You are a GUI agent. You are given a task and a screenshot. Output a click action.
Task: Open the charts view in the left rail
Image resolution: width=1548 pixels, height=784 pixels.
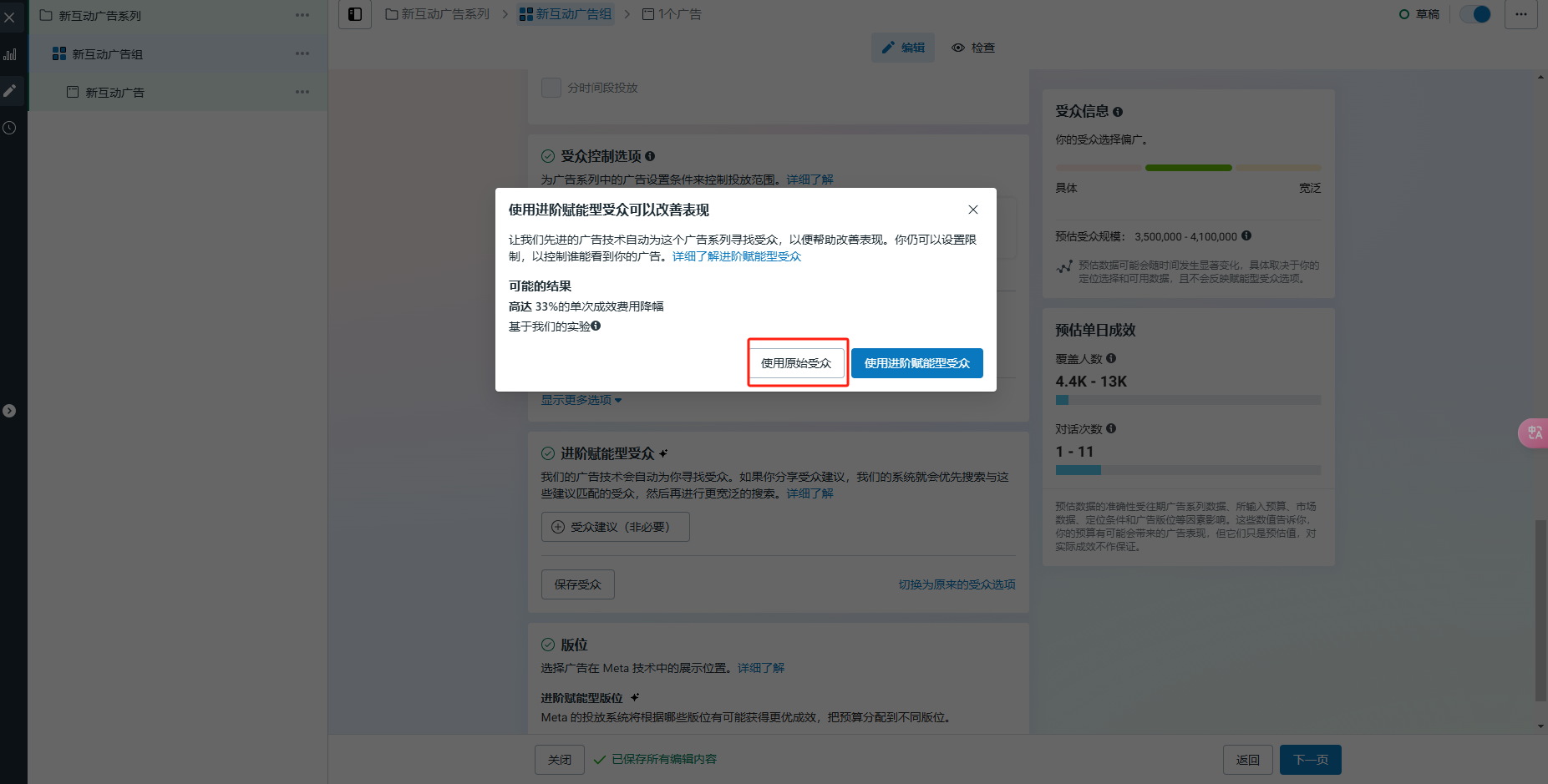9,54
